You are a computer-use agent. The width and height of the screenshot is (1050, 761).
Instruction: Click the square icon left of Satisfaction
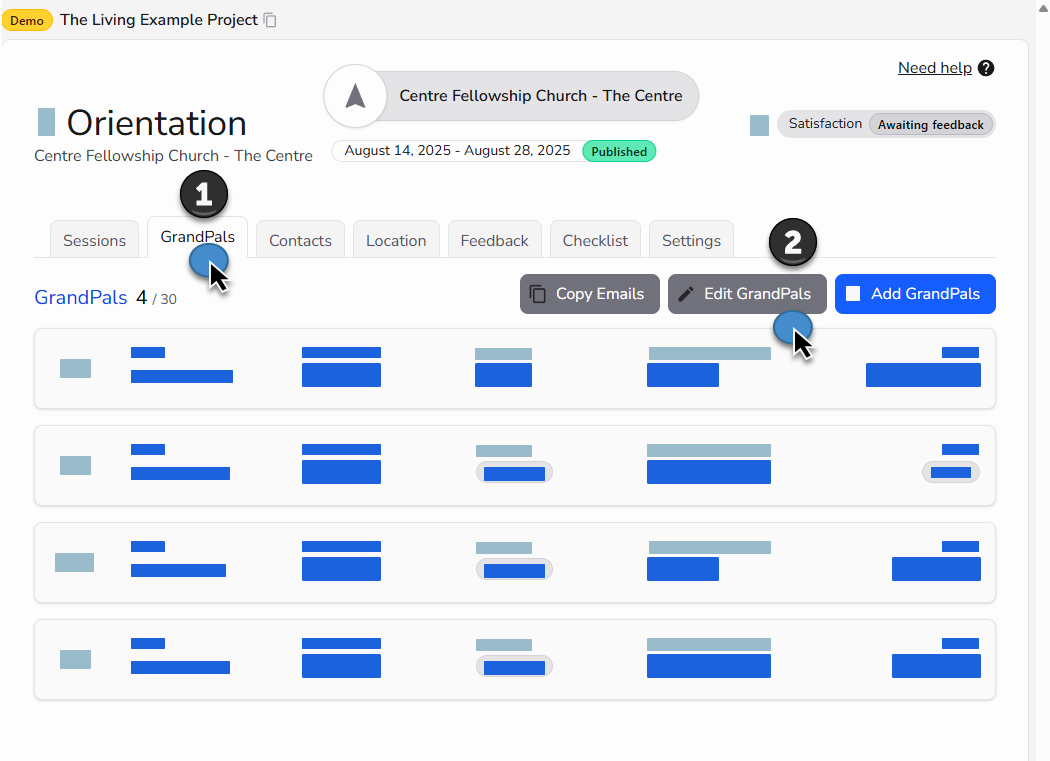(759, 125)
